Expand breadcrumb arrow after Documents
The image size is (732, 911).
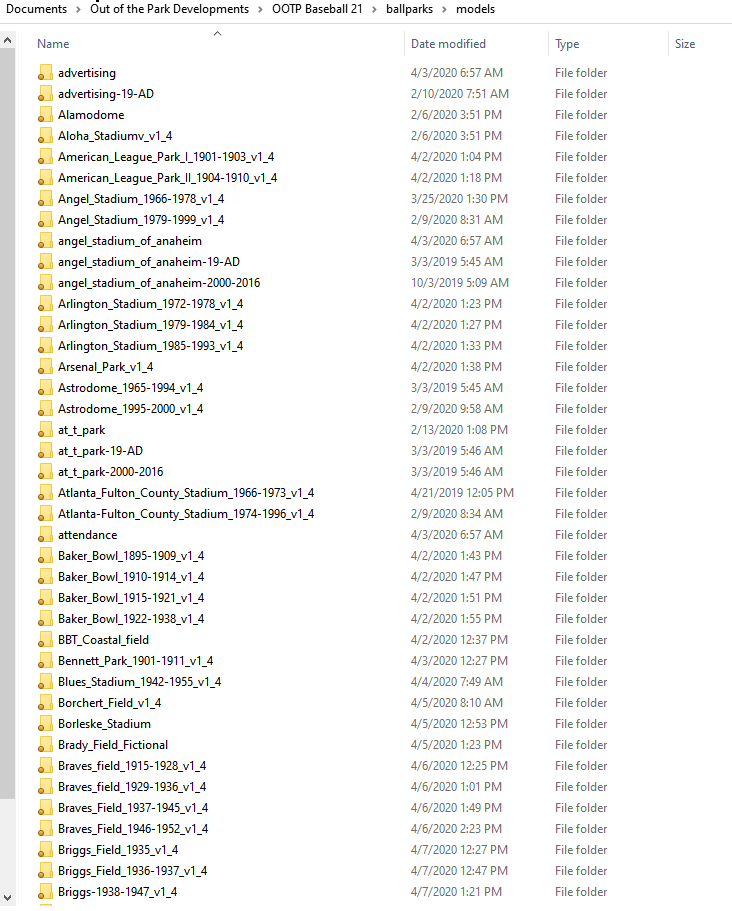78,9
